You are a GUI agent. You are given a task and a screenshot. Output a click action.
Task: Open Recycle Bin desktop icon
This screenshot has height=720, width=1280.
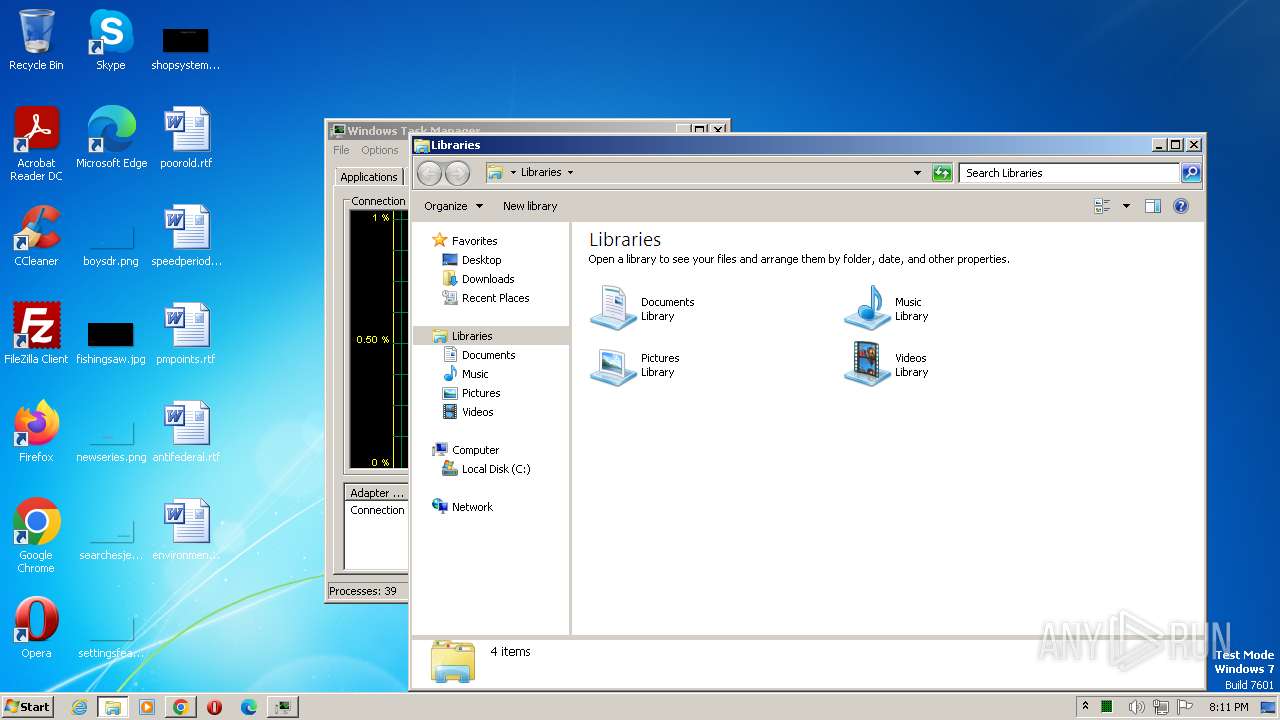(36, 40)
